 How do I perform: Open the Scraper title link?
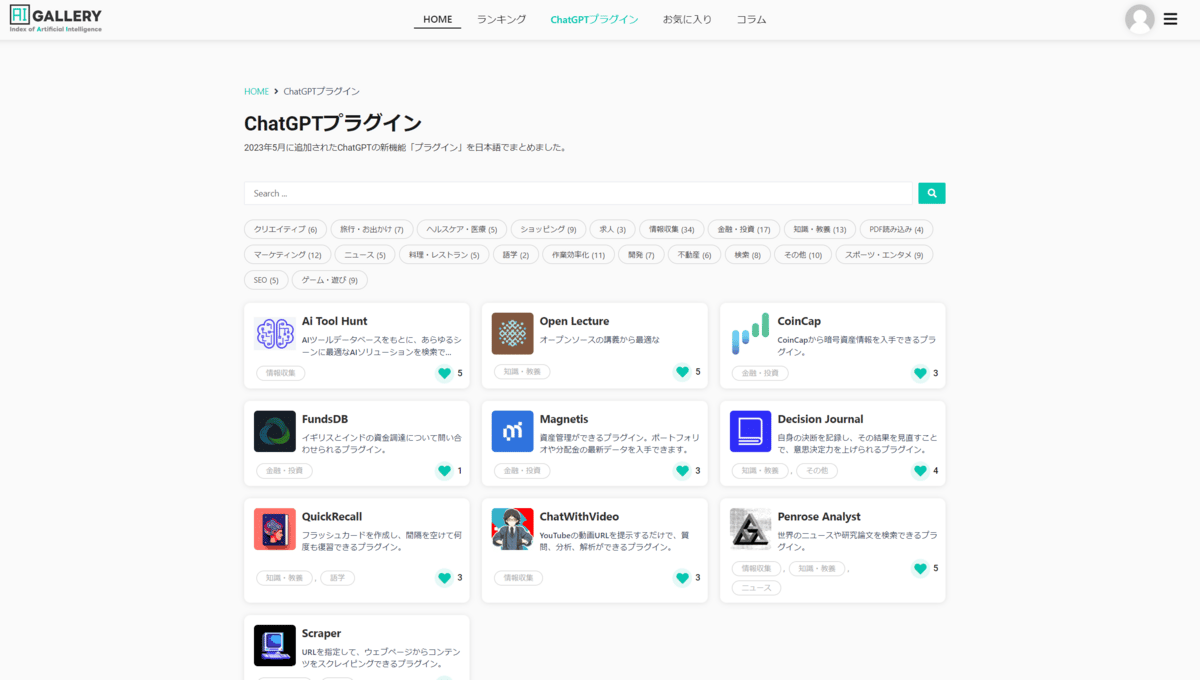(321, 633)
